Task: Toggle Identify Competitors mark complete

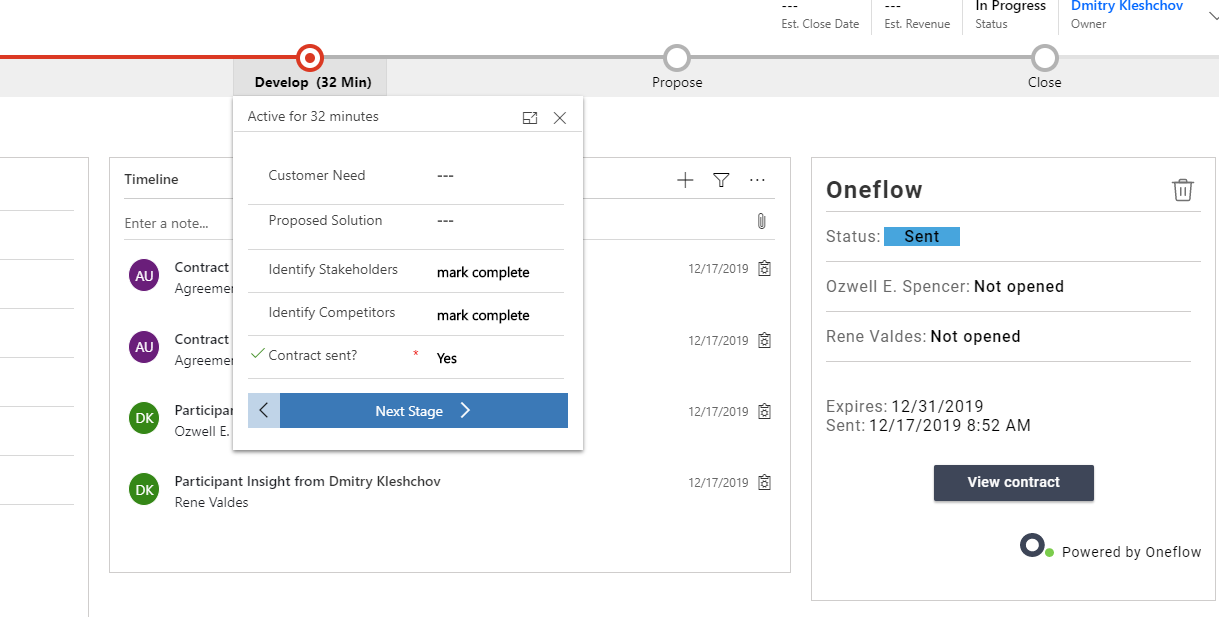Action: 483,315
